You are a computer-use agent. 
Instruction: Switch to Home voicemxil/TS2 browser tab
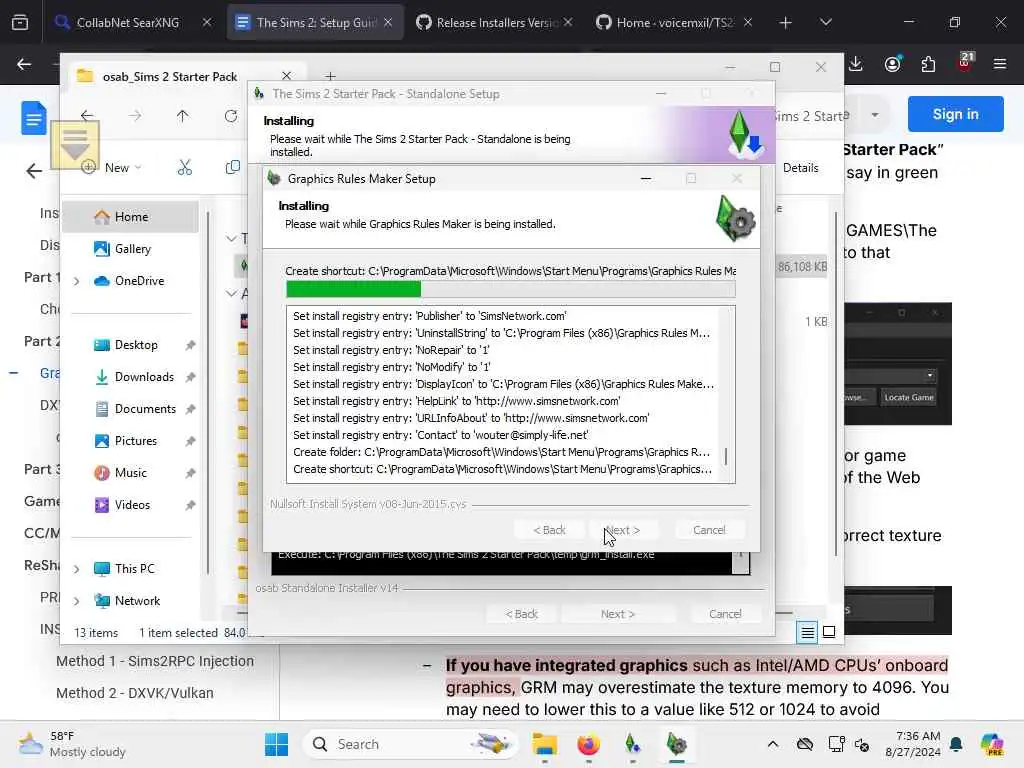(x=675, y=22)
